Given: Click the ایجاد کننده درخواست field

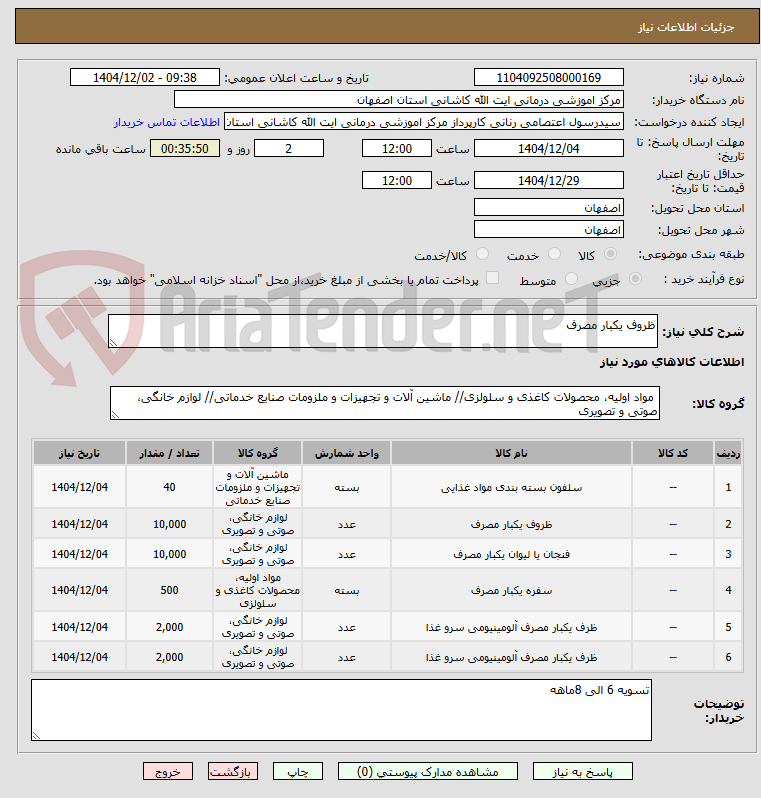Looking at the screenshot, I should [424, 122].
